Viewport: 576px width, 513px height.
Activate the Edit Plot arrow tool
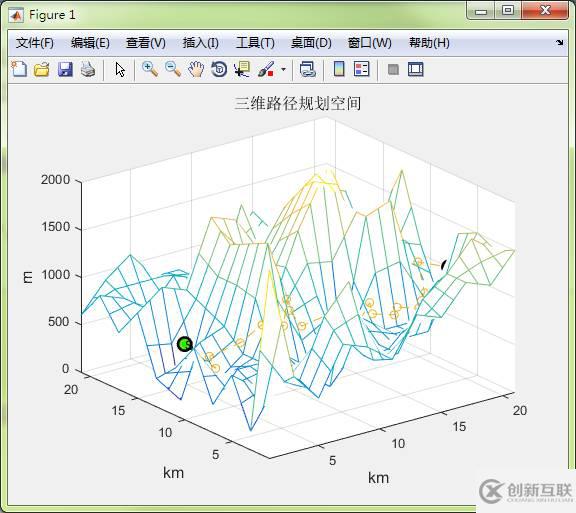pyautogui.click(x=120, y=69)
